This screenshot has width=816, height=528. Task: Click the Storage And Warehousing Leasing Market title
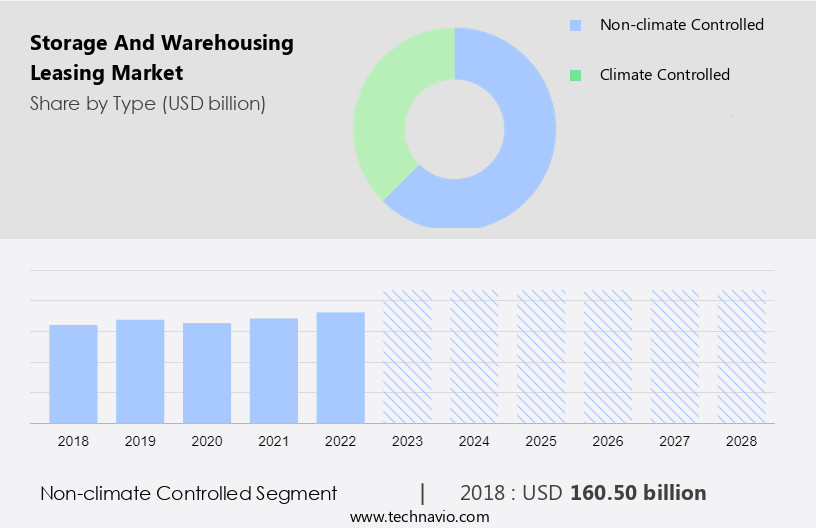(x=162, y=58)
